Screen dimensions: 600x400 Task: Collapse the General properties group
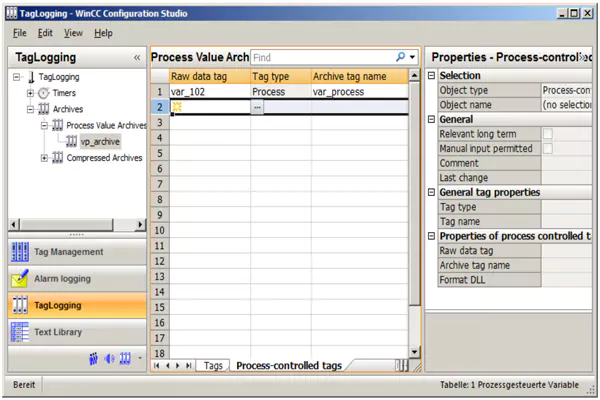pyautogui.click(x=431, y=119)
